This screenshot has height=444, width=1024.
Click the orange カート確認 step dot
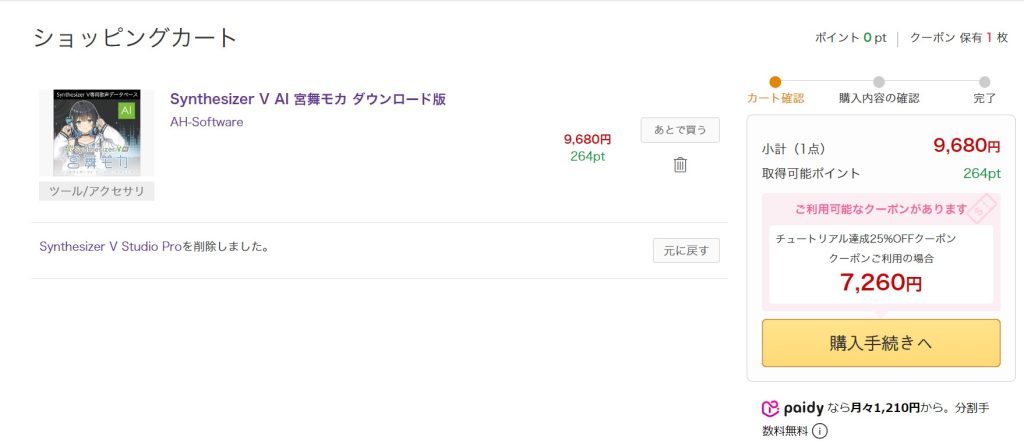[x=775, y=82]
